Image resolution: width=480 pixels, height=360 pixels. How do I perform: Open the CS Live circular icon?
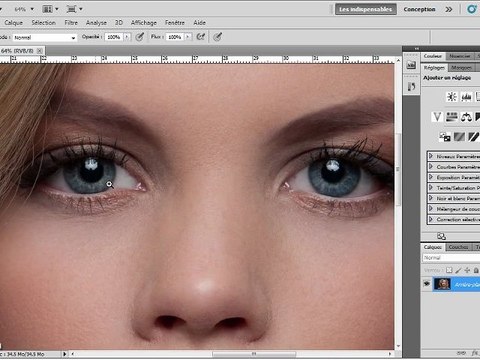click(x=472, y=9)
